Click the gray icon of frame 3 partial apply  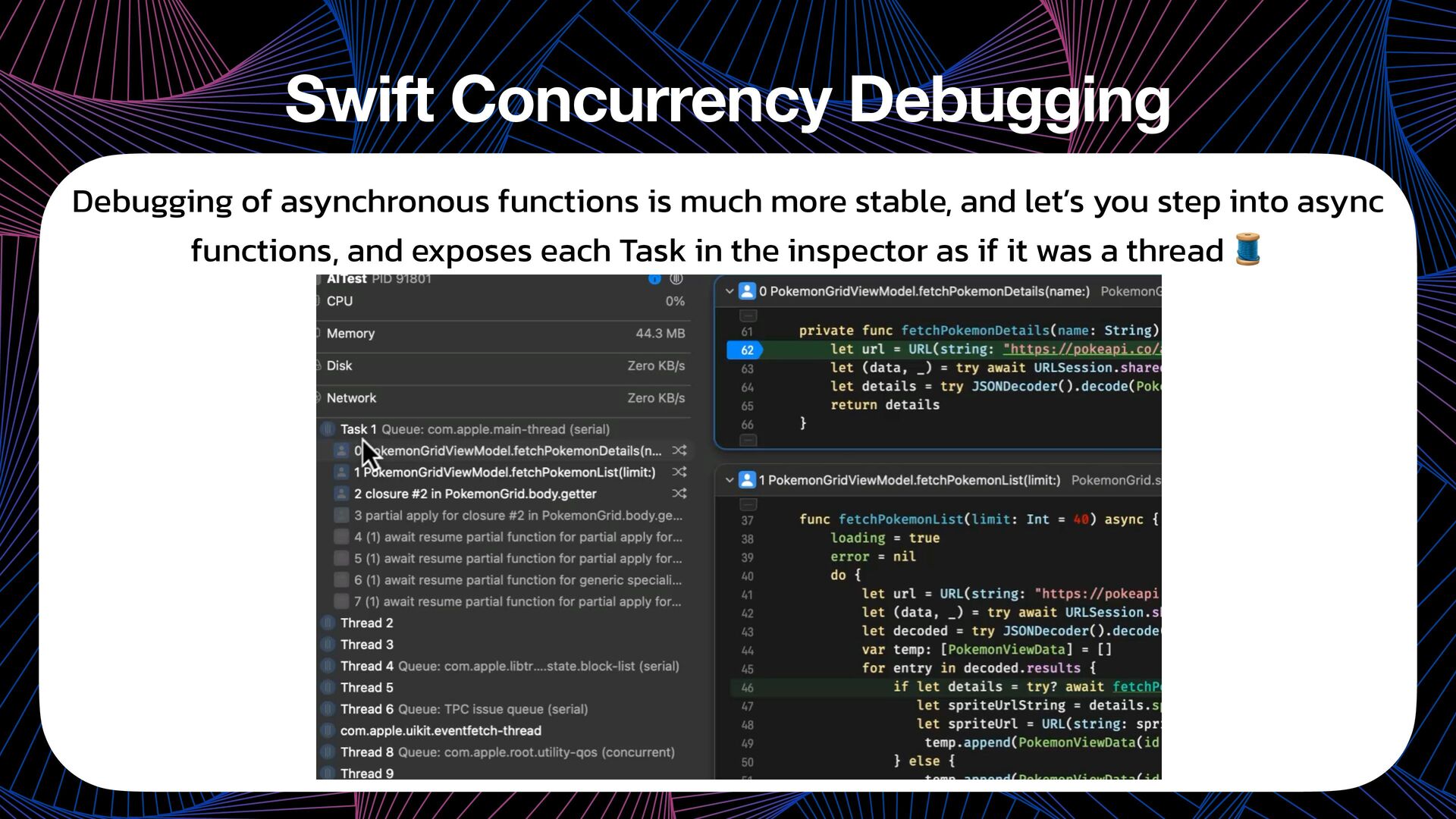[x=342, y=516]
